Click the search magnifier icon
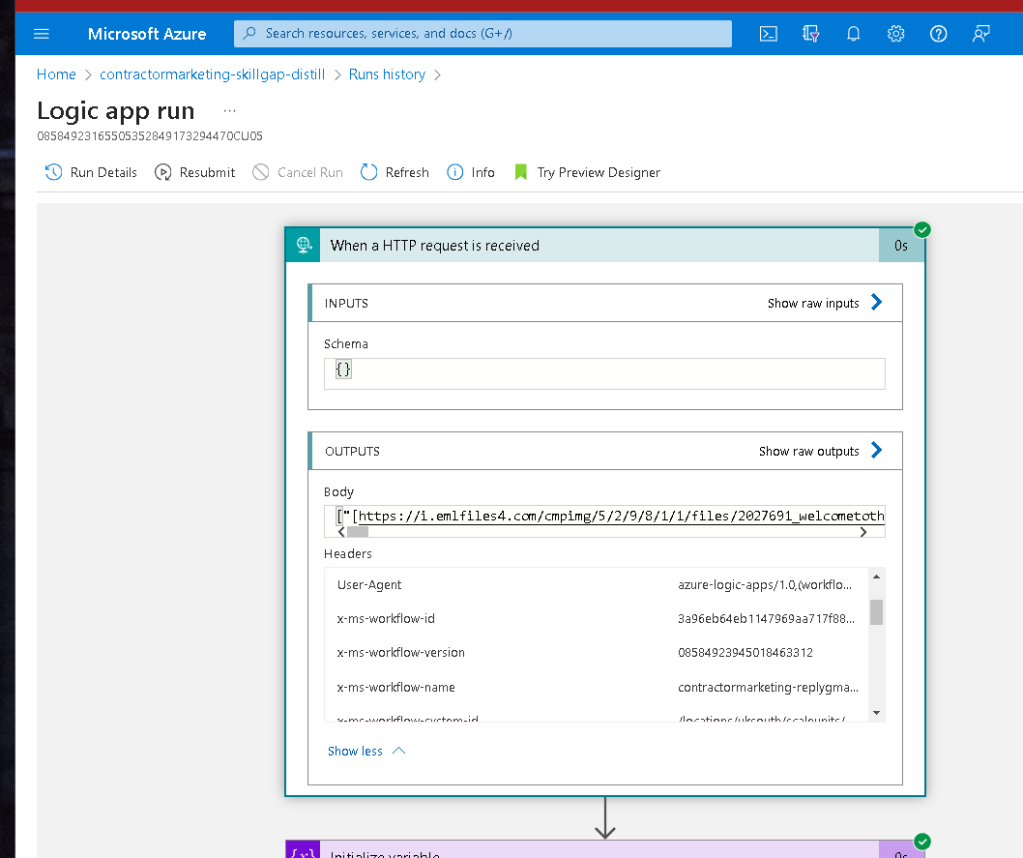Viewport: 1023px width, 858px height. click(x=249, y=33)
